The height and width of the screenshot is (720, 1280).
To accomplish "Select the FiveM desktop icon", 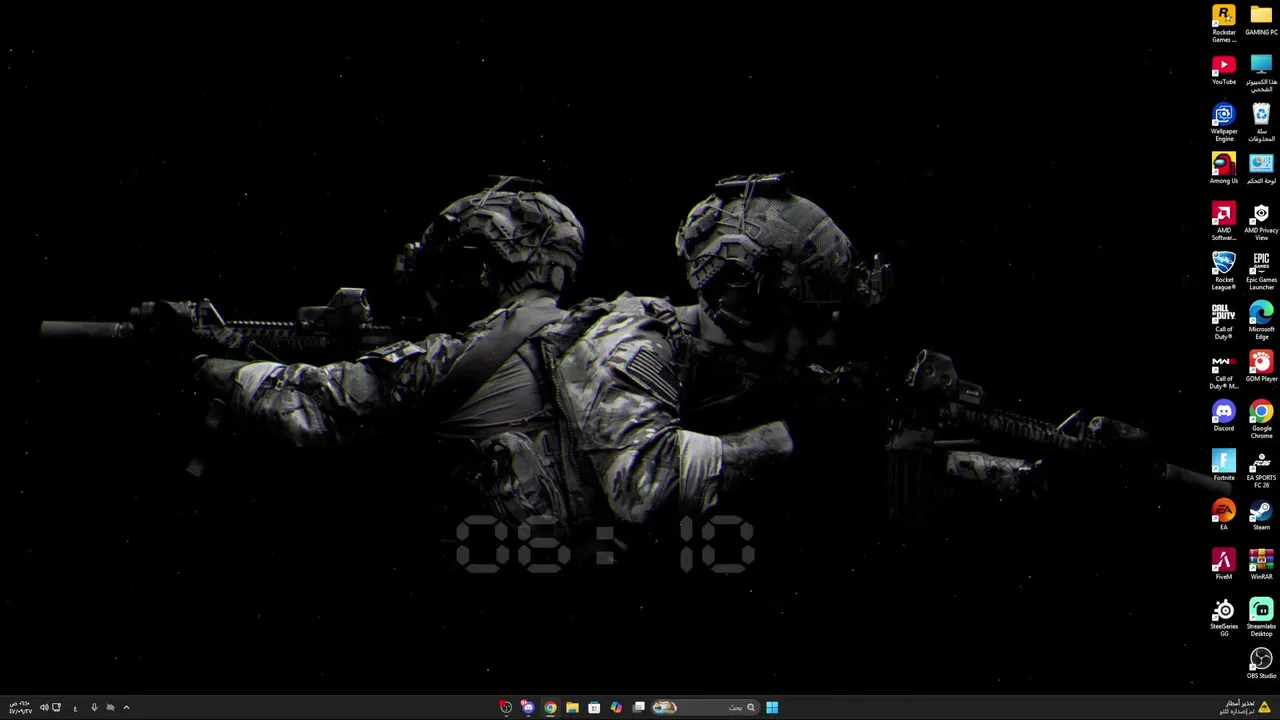I will pyautogui.click(x=1224, y=564).
